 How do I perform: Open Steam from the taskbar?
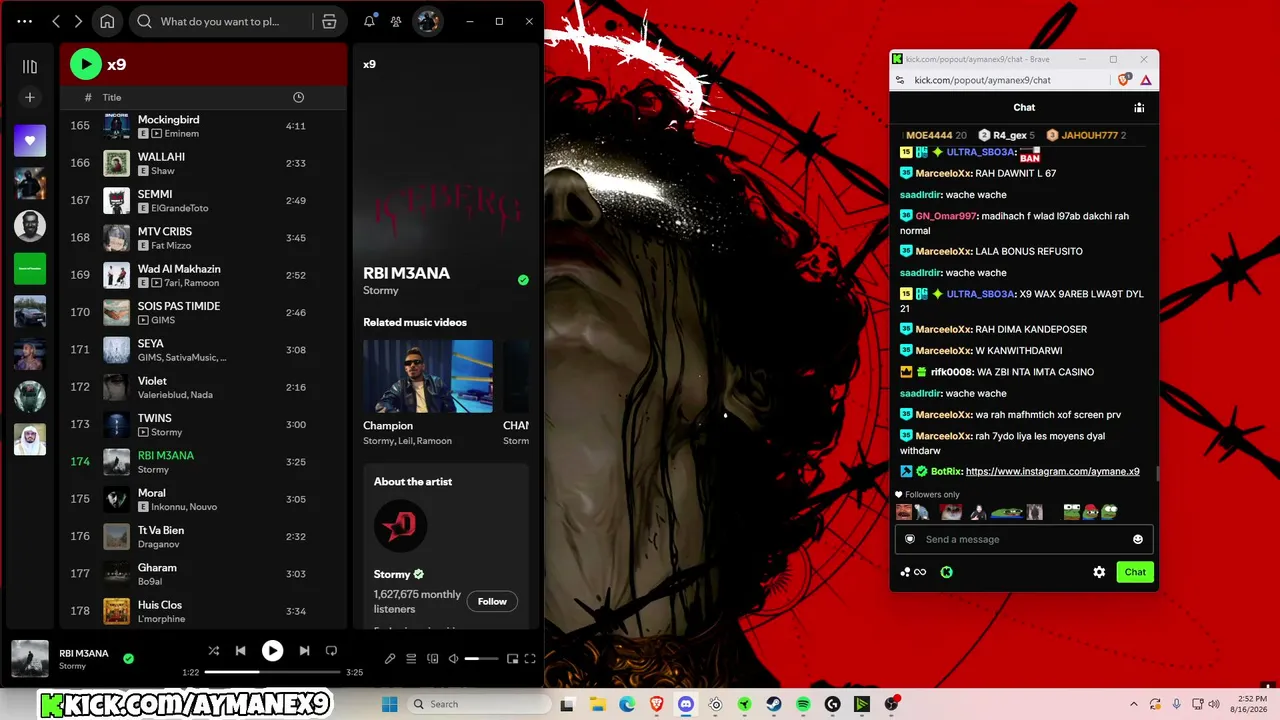coord(774,704)
